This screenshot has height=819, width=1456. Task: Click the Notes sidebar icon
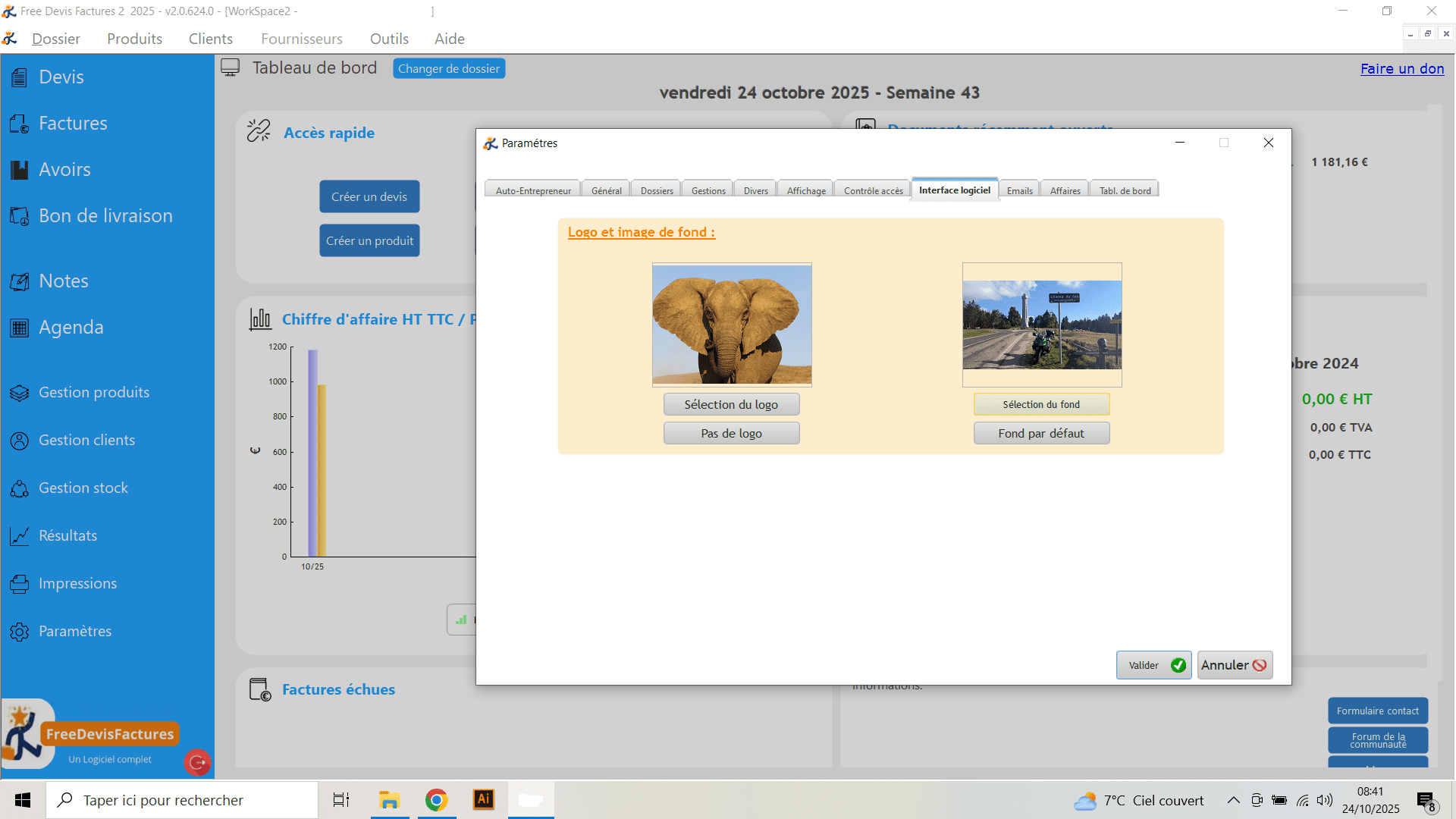(x=19, y=281)
